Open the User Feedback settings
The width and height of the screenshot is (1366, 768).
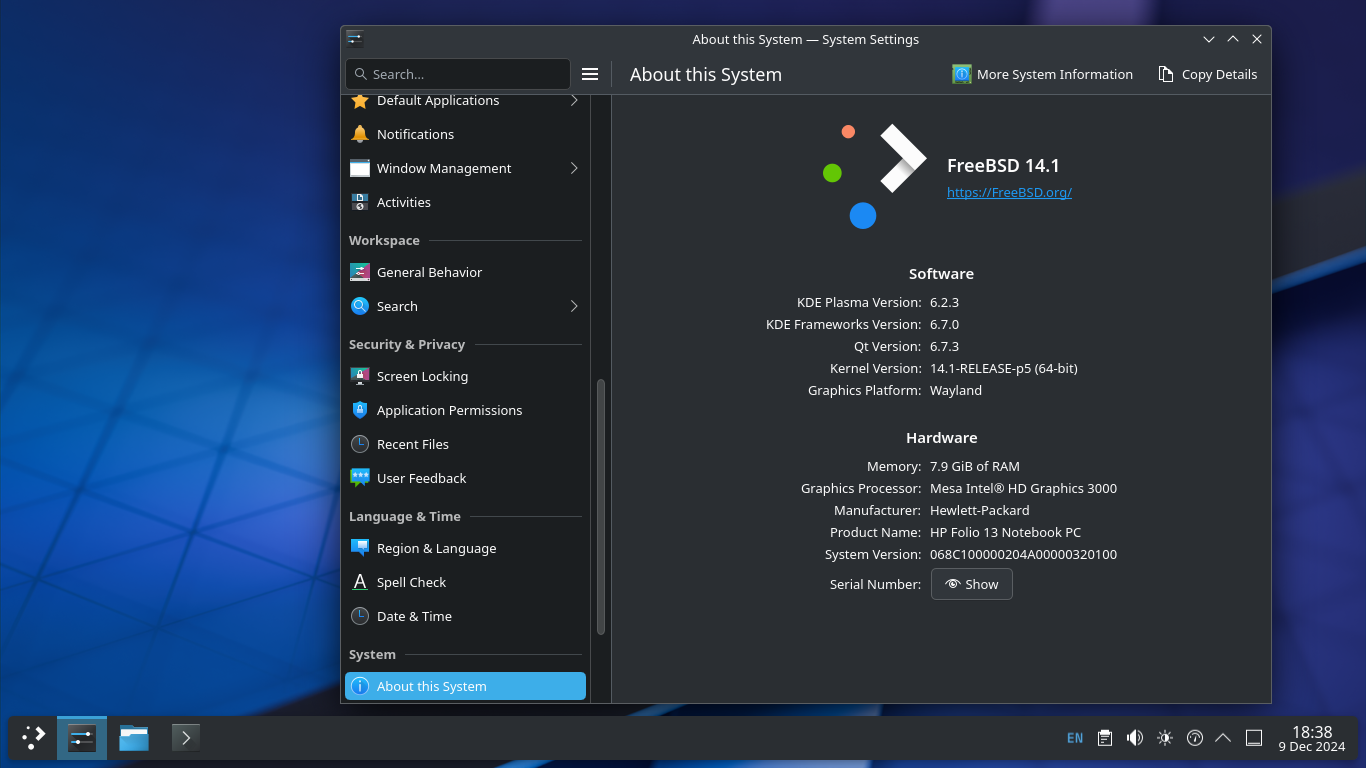[x=421, y=478]
